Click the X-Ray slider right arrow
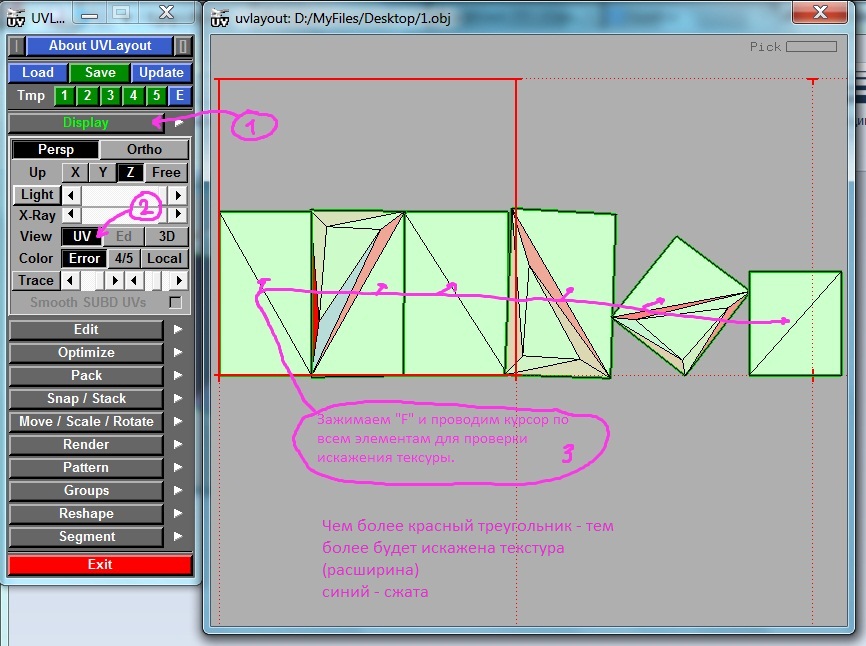Viewport: 866px width, 646px height. click(178, 214)
